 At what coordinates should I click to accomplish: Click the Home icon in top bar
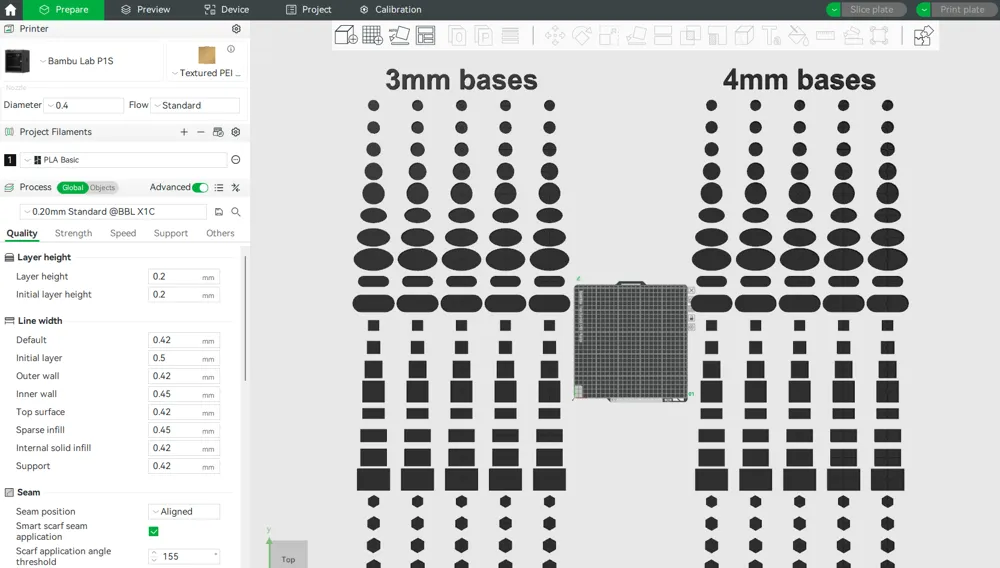point(11,10)
